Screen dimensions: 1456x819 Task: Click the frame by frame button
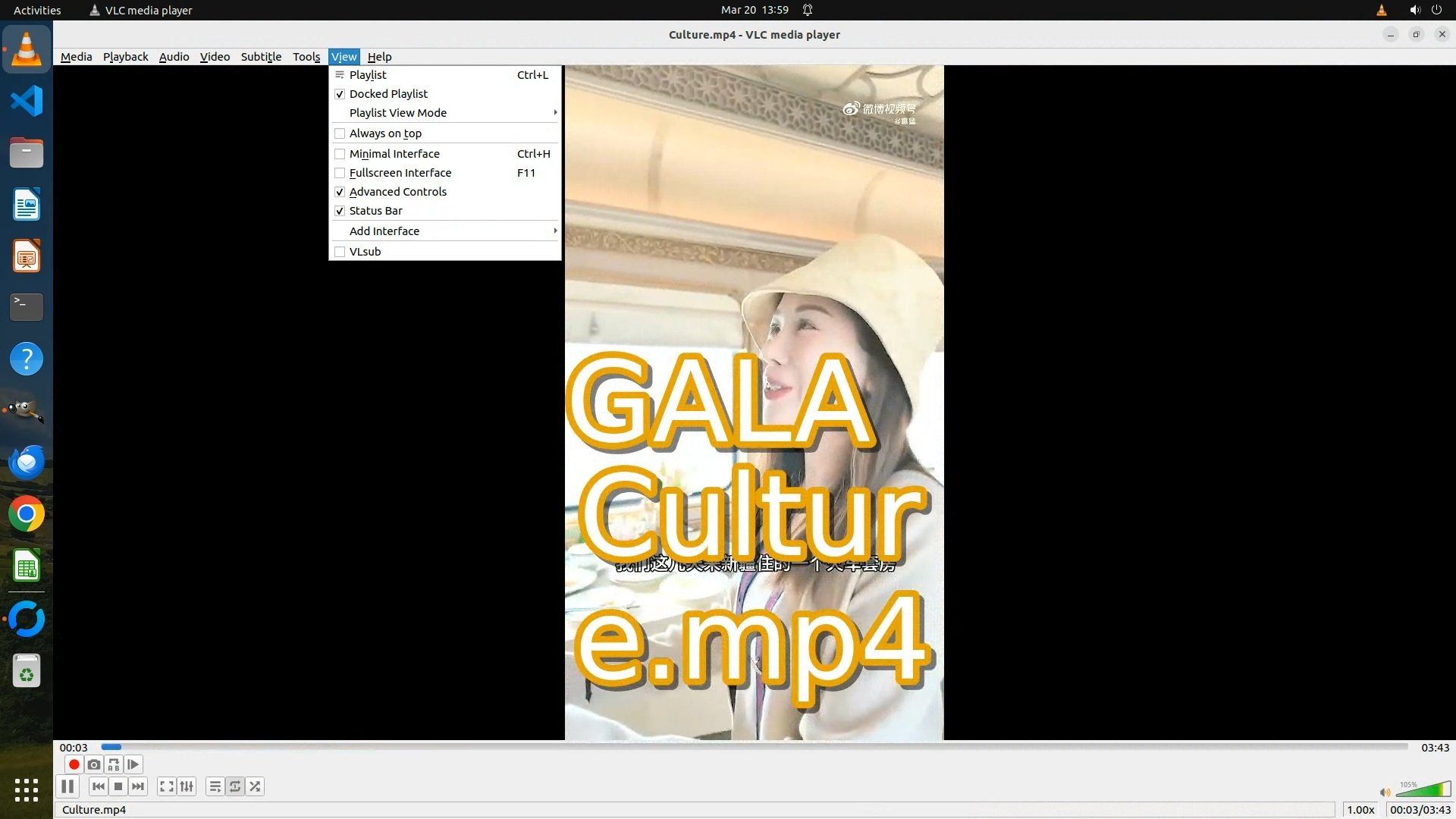(133, 764)
